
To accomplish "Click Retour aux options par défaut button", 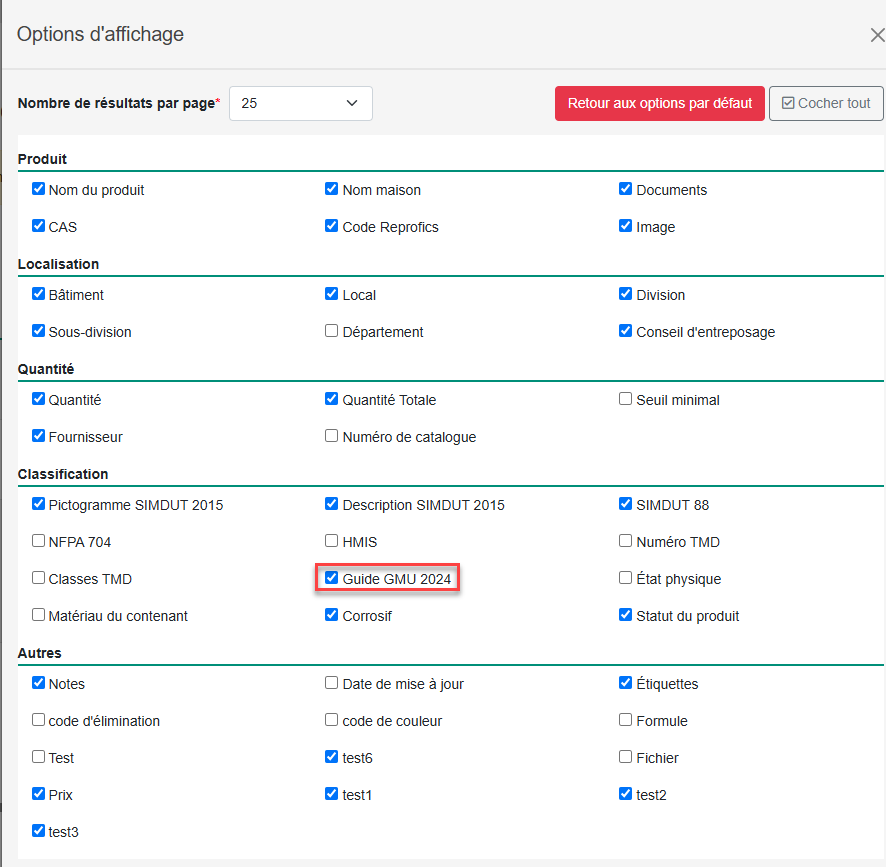I will click(659, 103).
